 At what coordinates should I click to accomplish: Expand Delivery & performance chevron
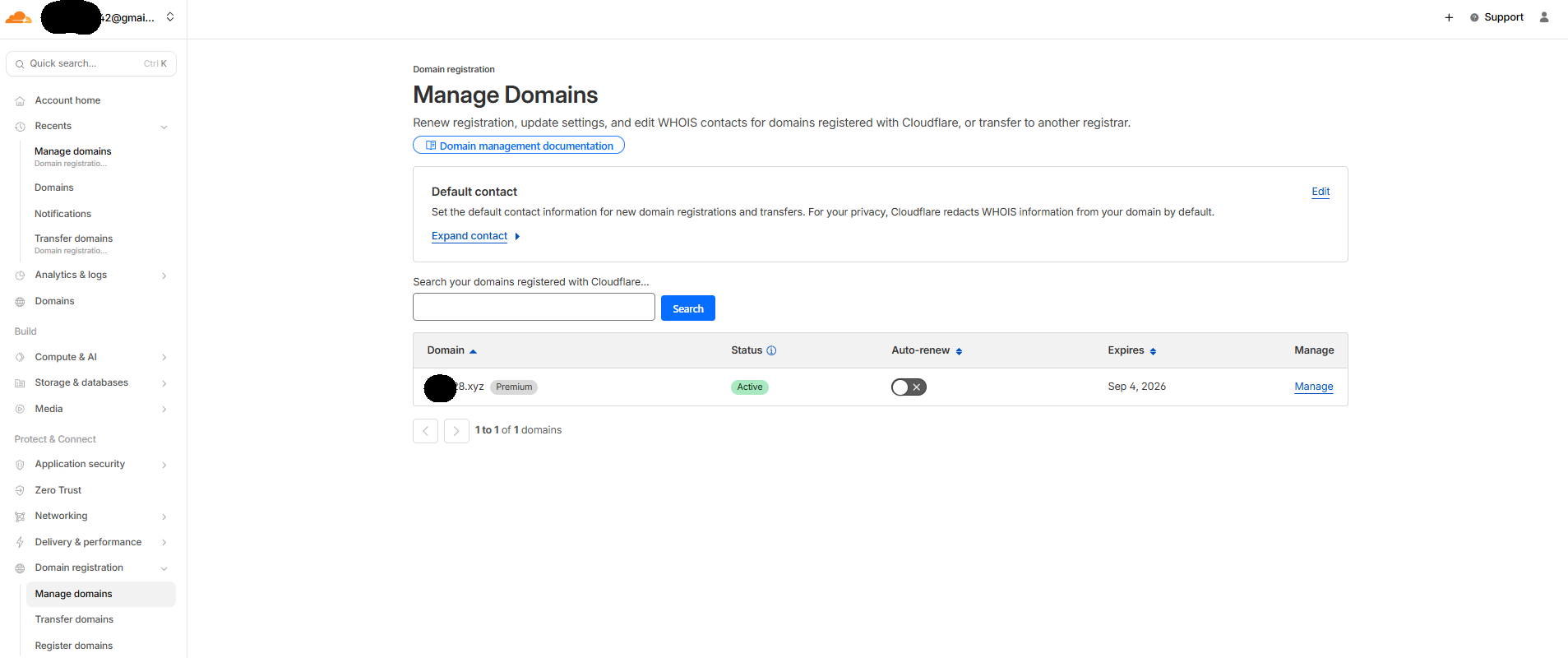click(x=164, y=543)
